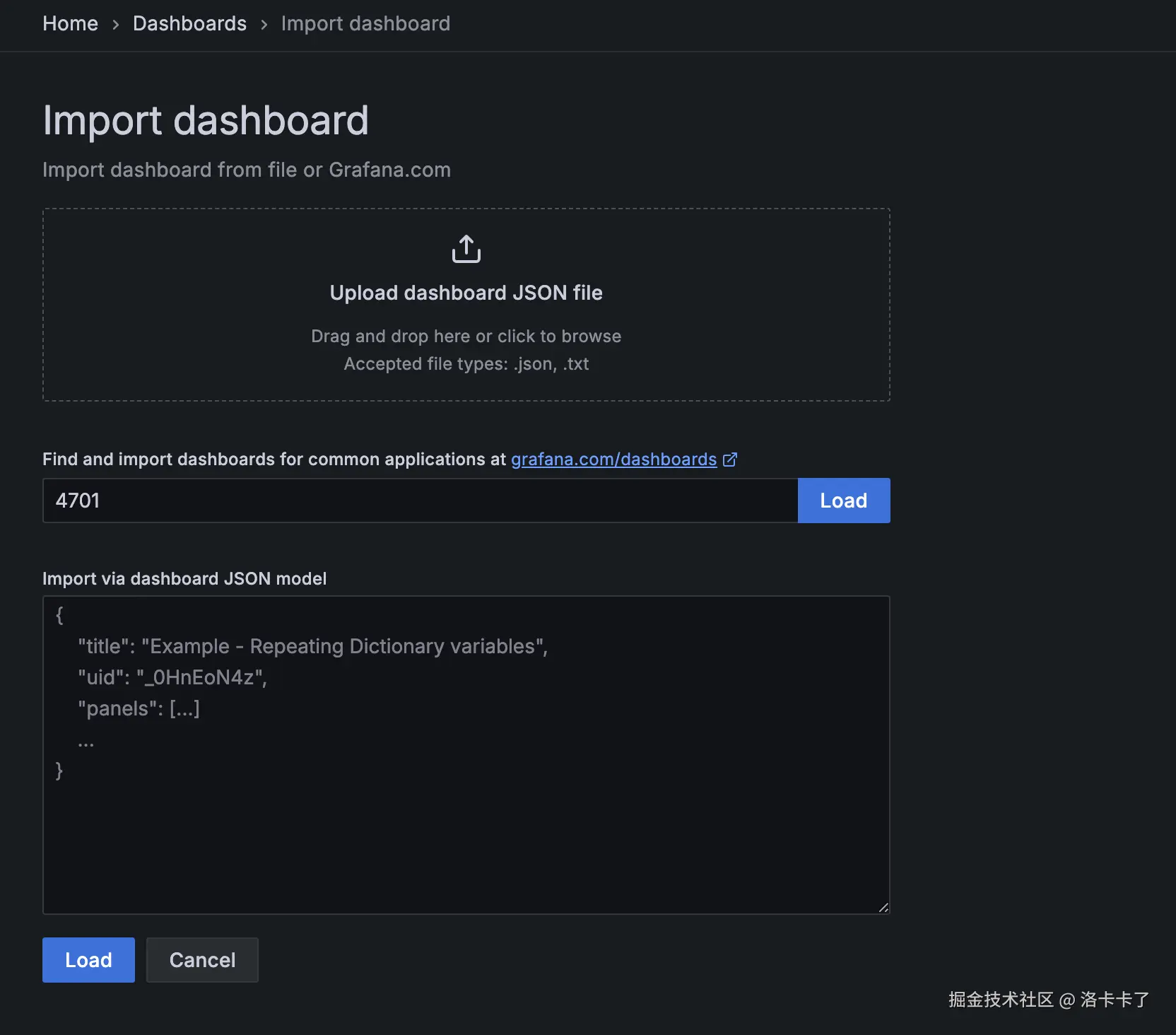Image resolution: width=1176 pixels, height=1035 pixels.
Task: Focus the dashboard JSON model text area
Action: coord(466,755)
